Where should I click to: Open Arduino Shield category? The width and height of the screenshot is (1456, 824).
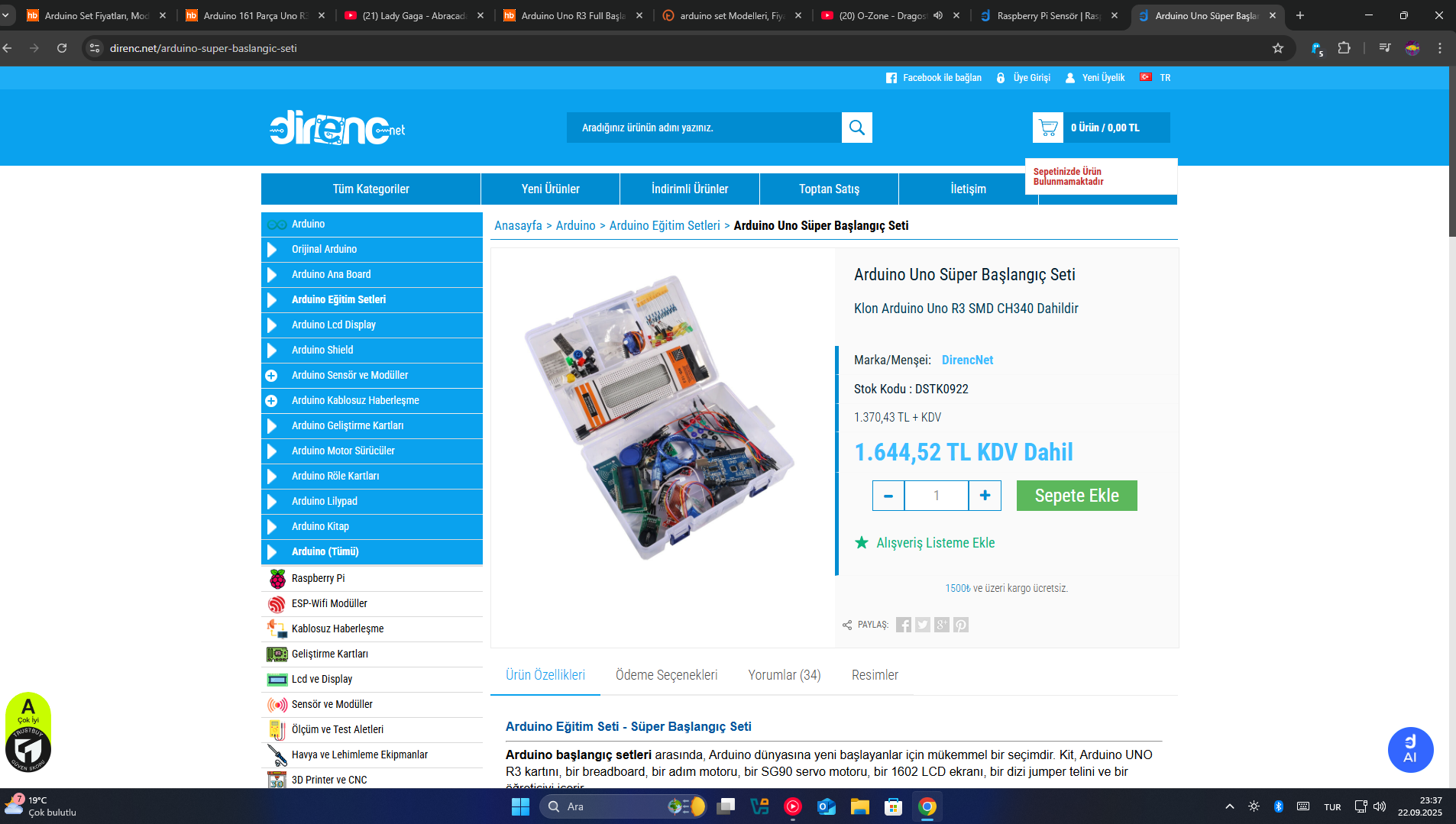tap(371, 350)
